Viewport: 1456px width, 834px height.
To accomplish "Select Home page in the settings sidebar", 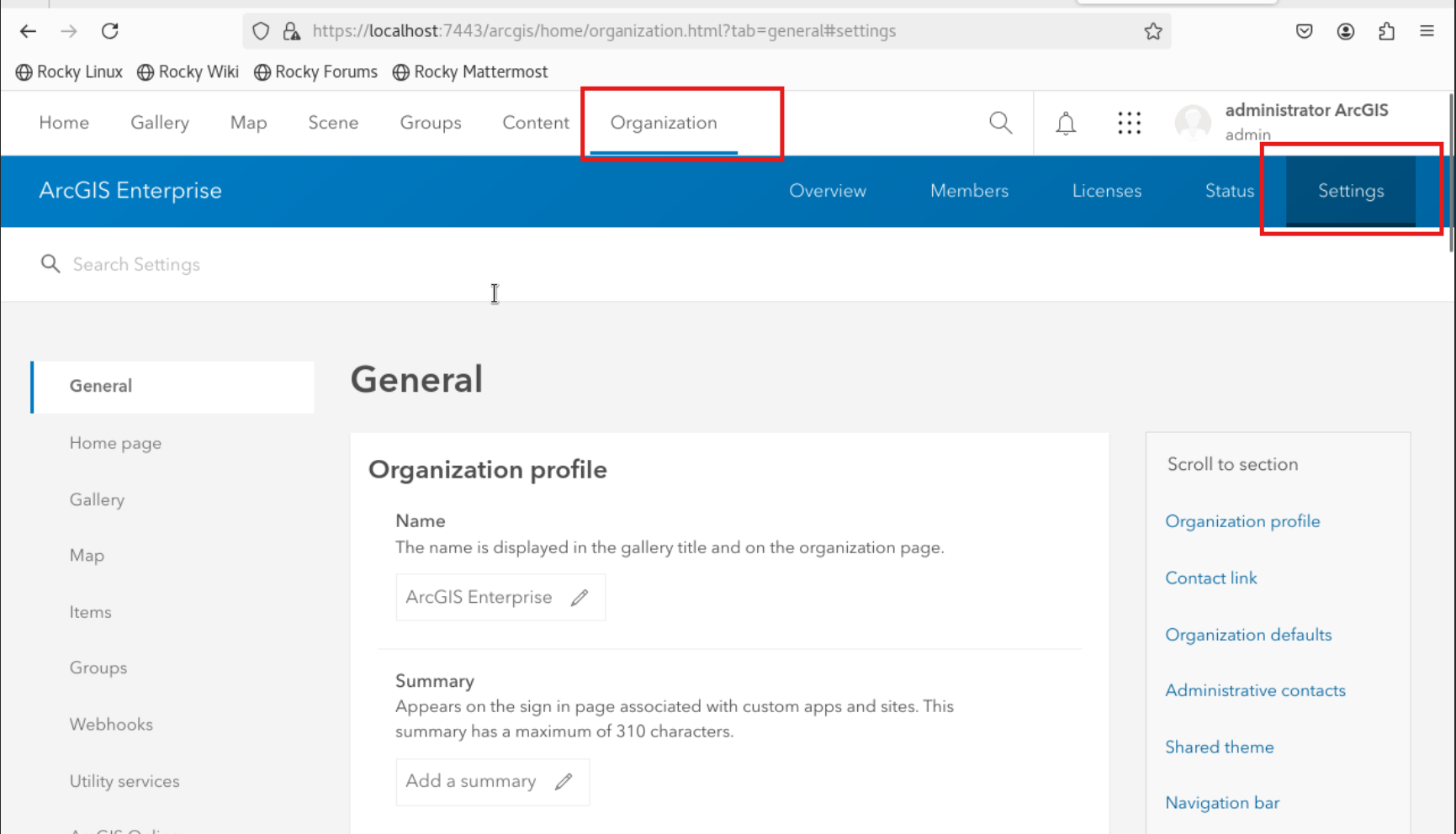I will 115,443.
